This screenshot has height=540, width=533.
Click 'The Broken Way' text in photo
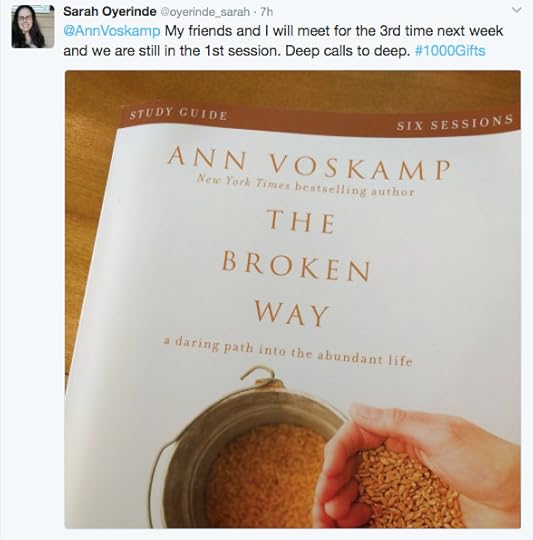point(296,269)
